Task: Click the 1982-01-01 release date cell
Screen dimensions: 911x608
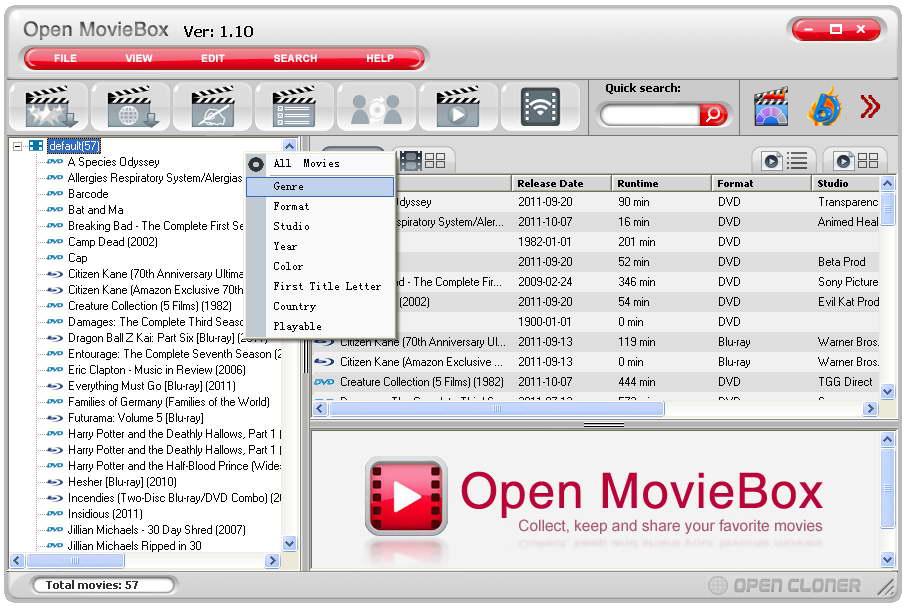Action: pyautogui.click(x=545, y=242)
